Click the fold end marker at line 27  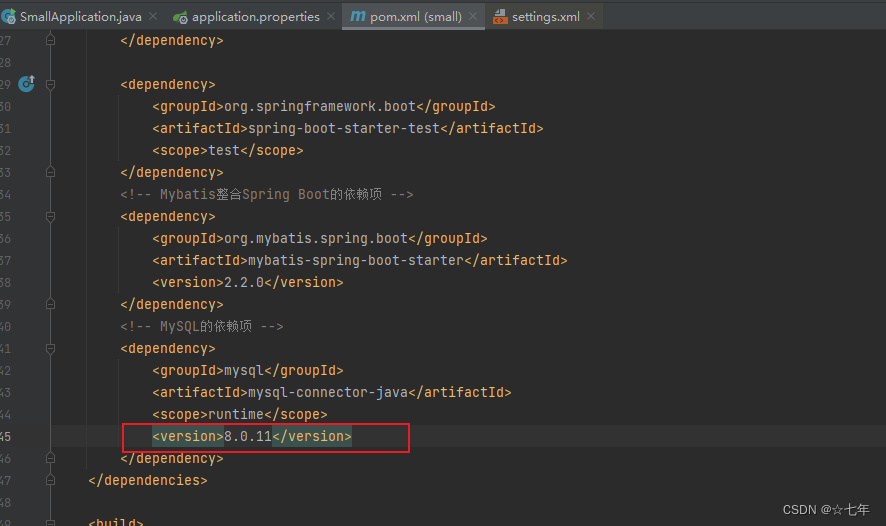pyautogui.click(x=50, y=40)
